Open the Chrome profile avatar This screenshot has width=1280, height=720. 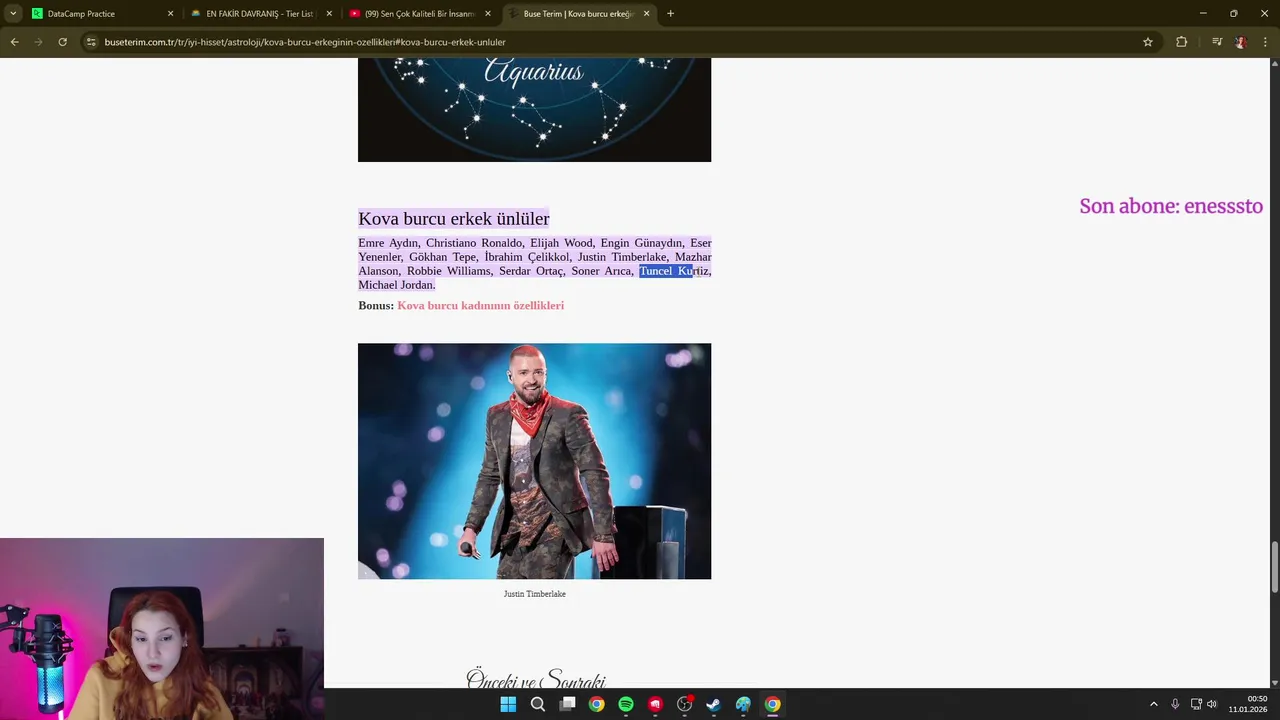pos(1241,42)
